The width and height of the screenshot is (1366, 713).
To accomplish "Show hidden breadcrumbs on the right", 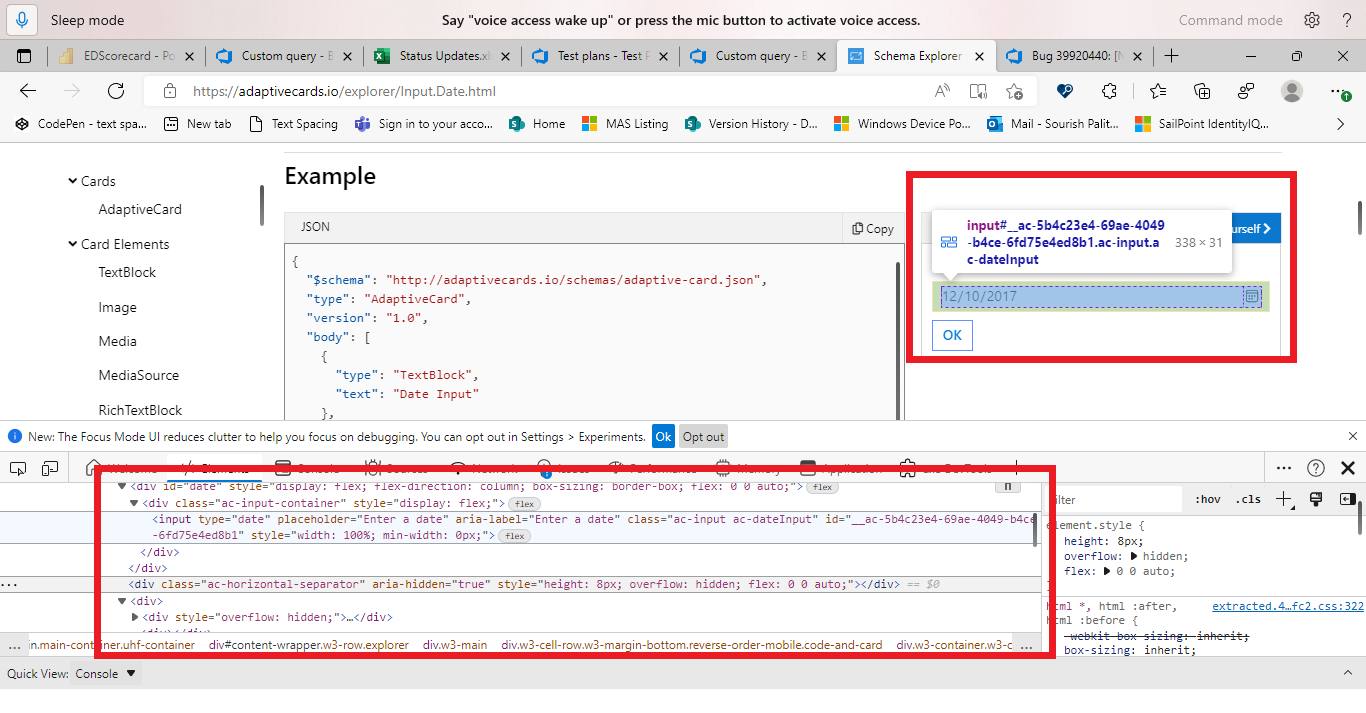I will pos(1027,646).
